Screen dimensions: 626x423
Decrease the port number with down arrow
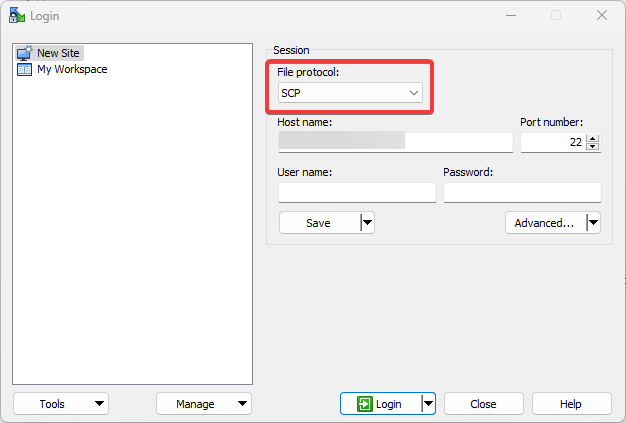pyautogui.click(x=593, y=146)
